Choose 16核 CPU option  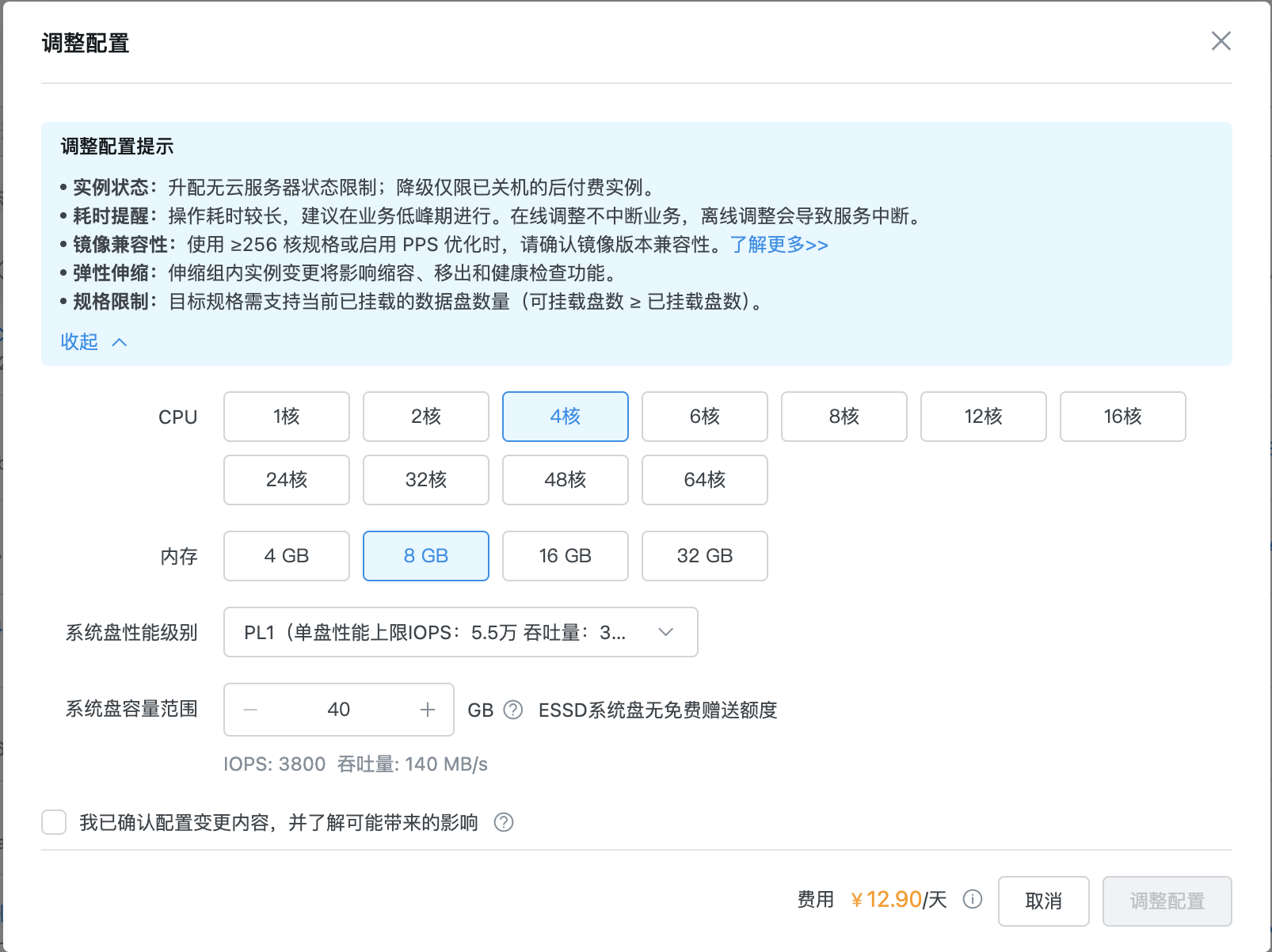click(x=1122, y=417)
